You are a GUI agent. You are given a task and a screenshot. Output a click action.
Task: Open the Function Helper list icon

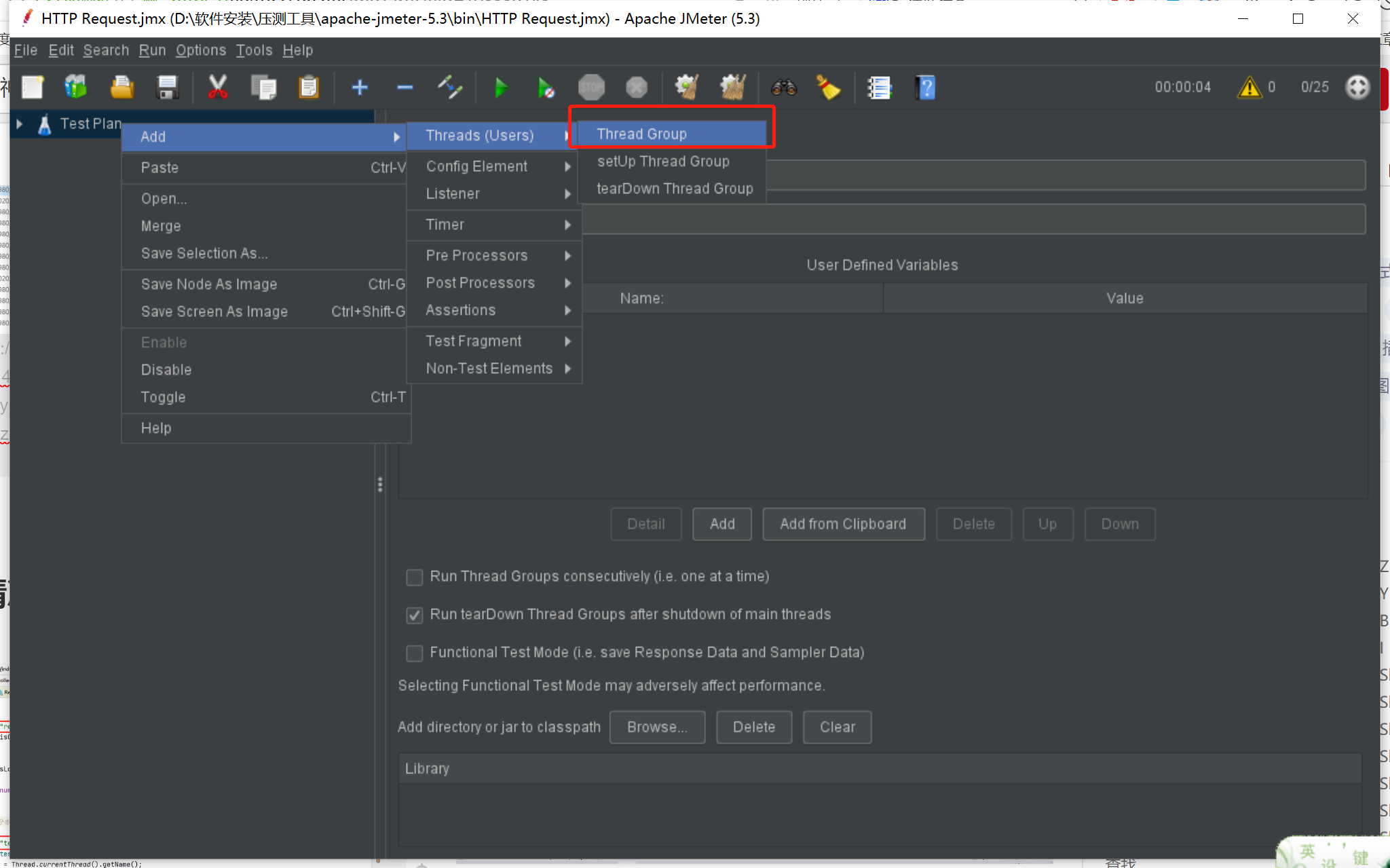[x=879, y=88]
